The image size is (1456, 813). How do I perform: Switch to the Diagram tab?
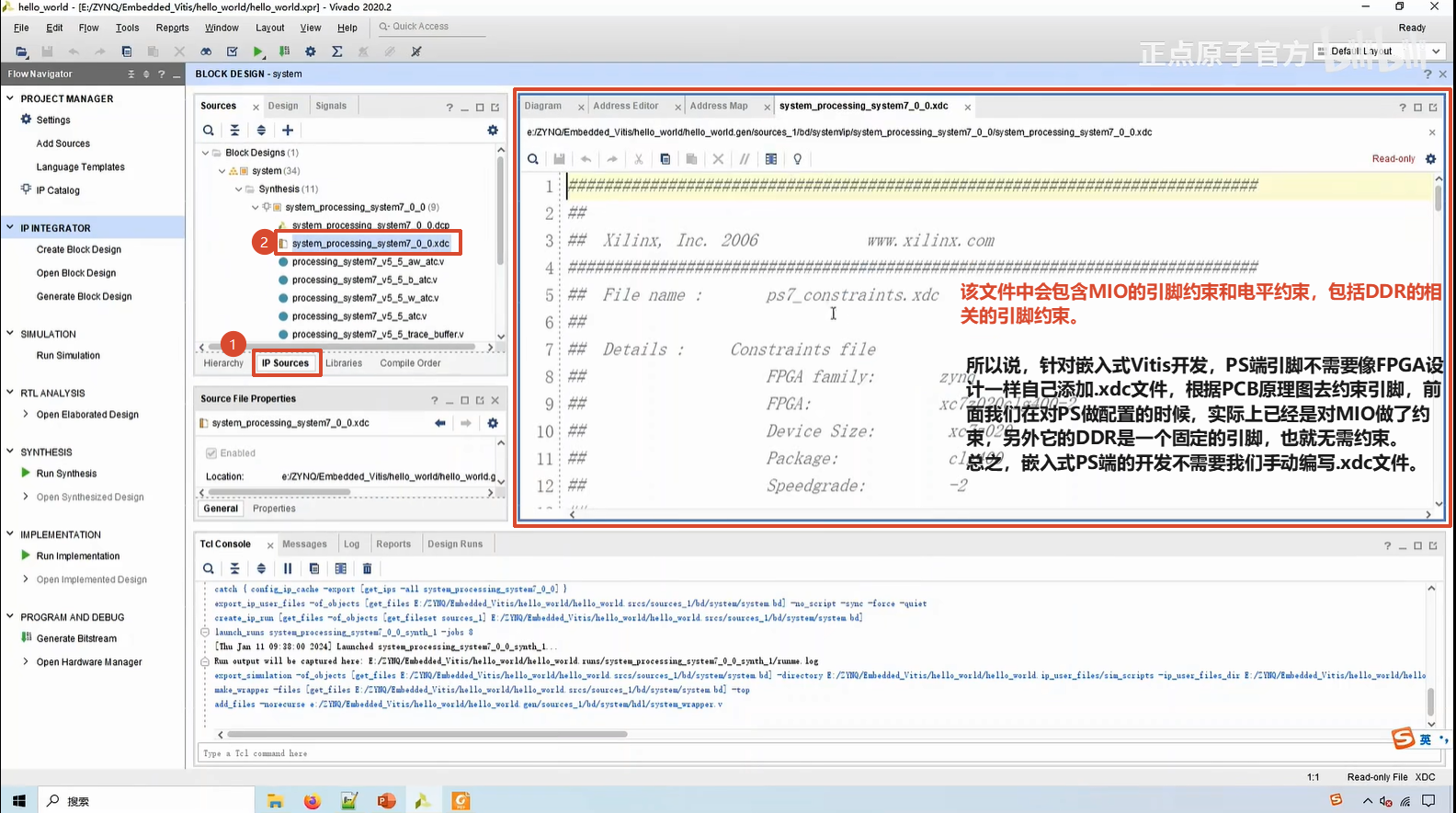coord(543,106)
